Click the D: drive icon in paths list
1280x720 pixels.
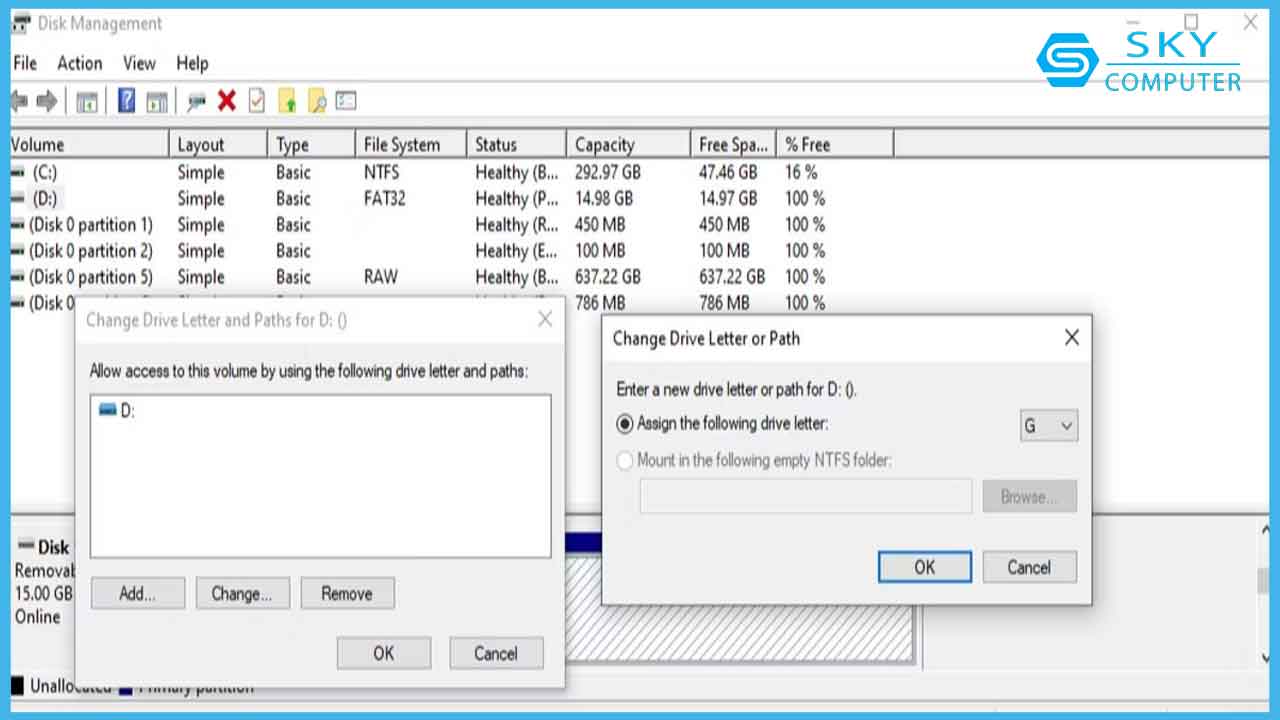(x=108, y=409)
